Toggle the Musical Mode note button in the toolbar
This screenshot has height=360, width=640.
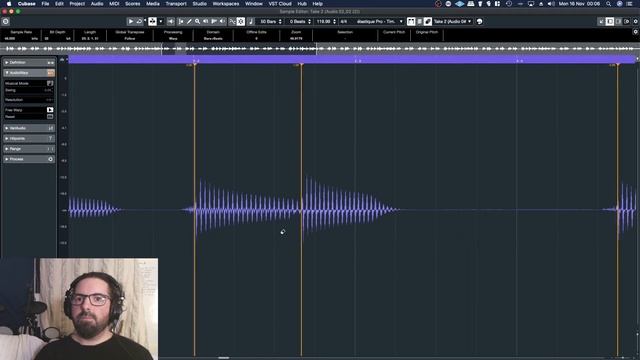click(x=251, y=21)
